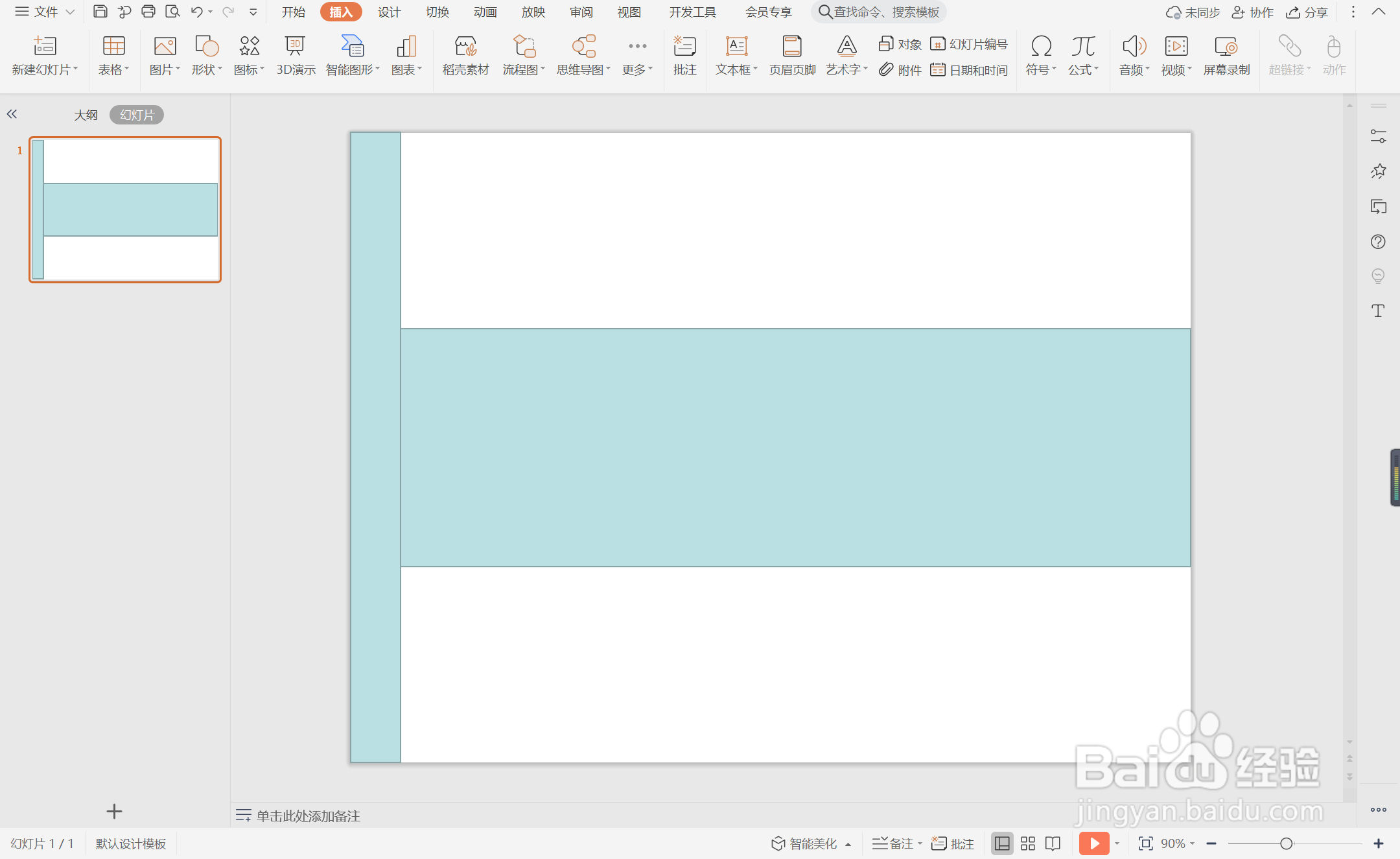
Task: Toggle reading view mode
Action: (1053, 843)
